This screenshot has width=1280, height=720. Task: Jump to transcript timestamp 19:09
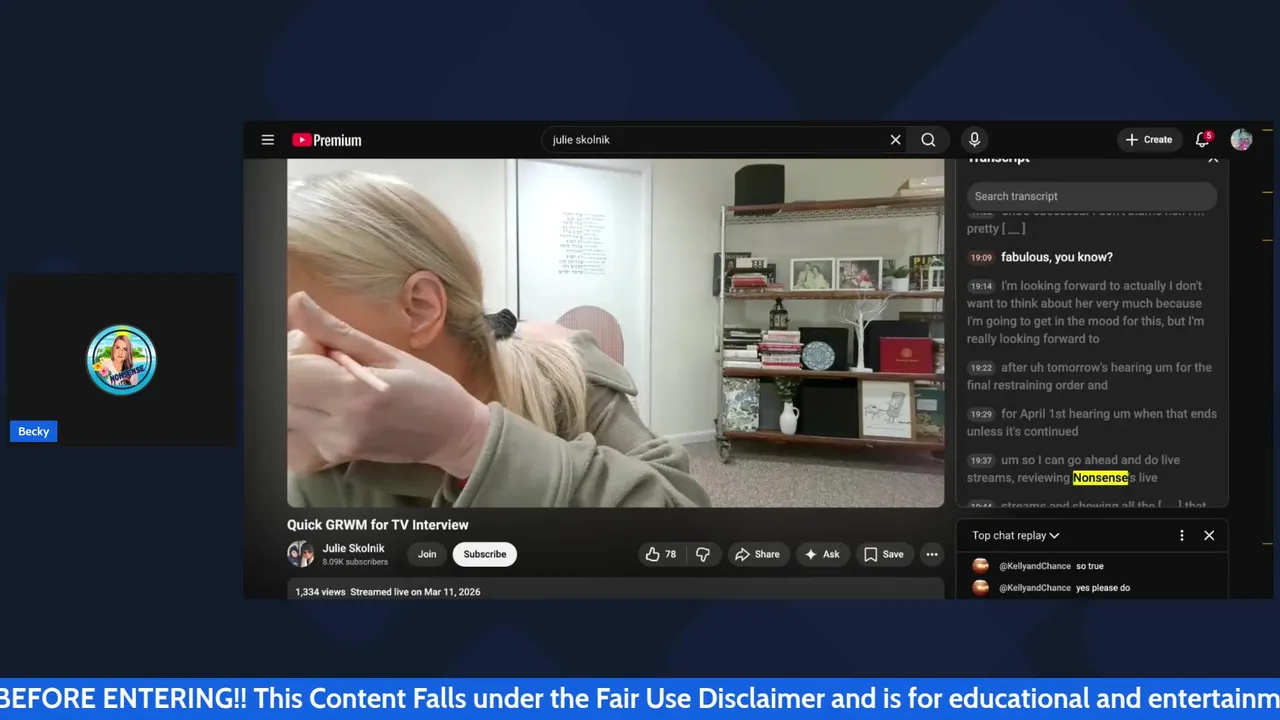point(981,257)
